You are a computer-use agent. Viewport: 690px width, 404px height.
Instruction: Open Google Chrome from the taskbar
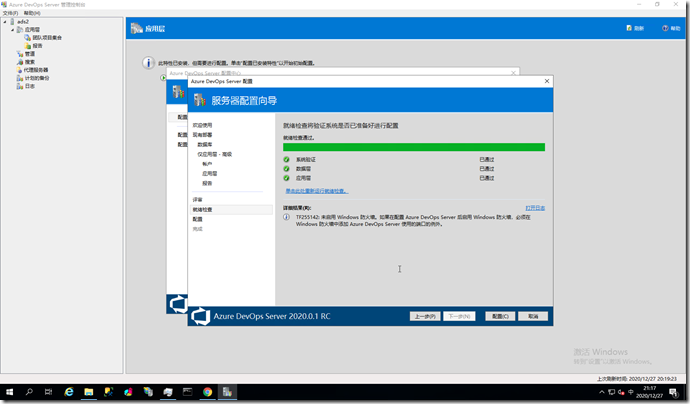207,392
